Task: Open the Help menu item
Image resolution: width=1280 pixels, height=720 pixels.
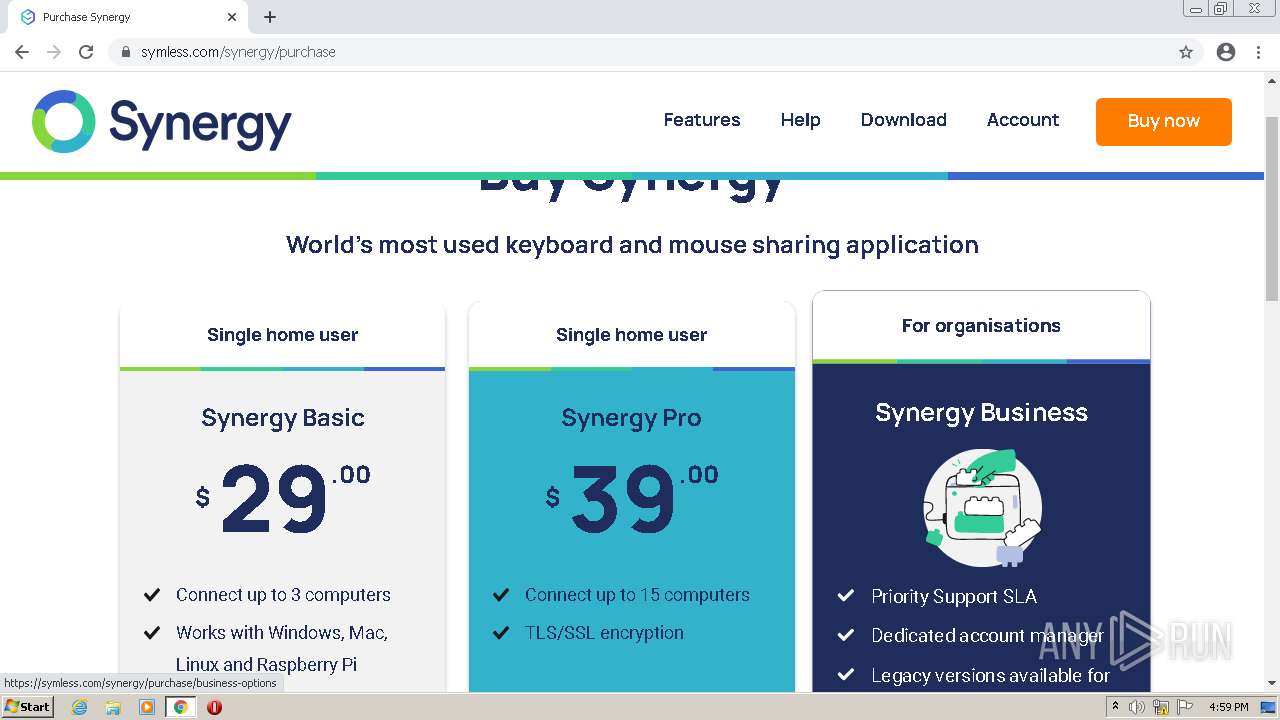Action: coord(800,120)
